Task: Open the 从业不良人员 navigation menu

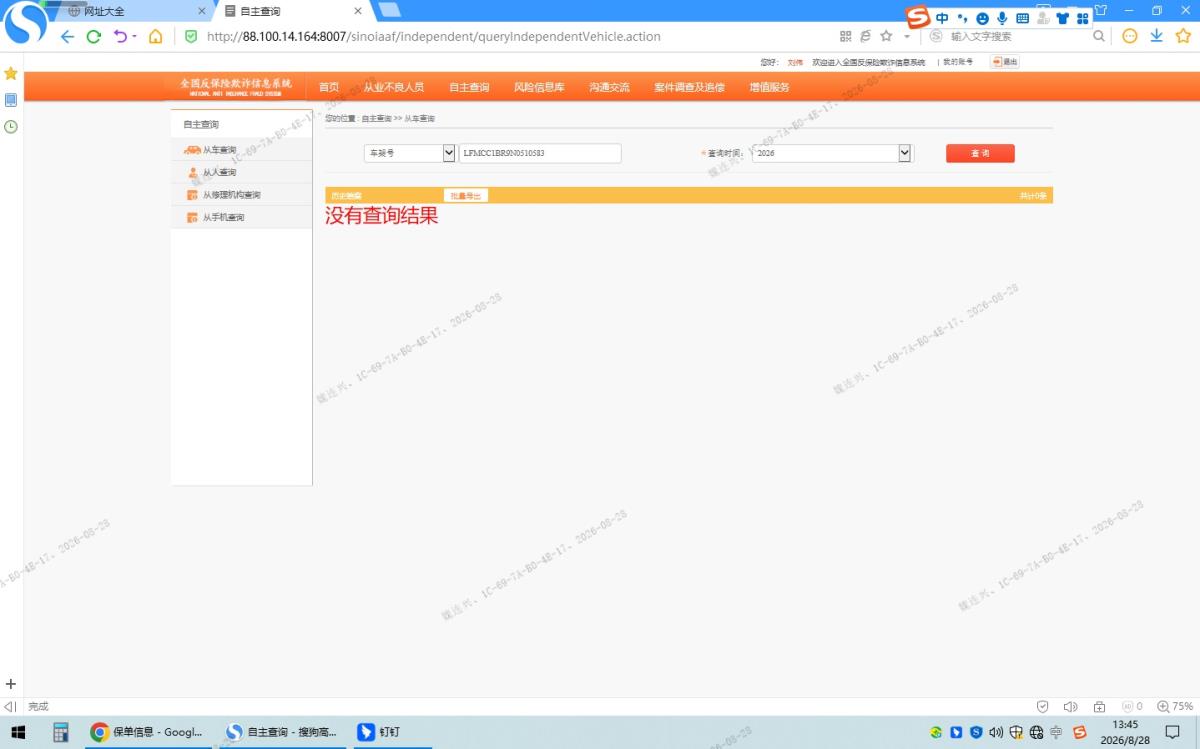Action: click(394, 87)
